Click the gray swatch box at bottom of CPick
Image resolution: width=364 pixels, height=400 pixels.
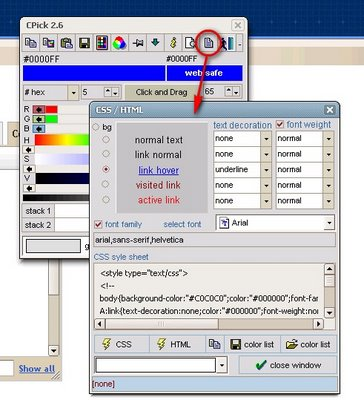53,246
